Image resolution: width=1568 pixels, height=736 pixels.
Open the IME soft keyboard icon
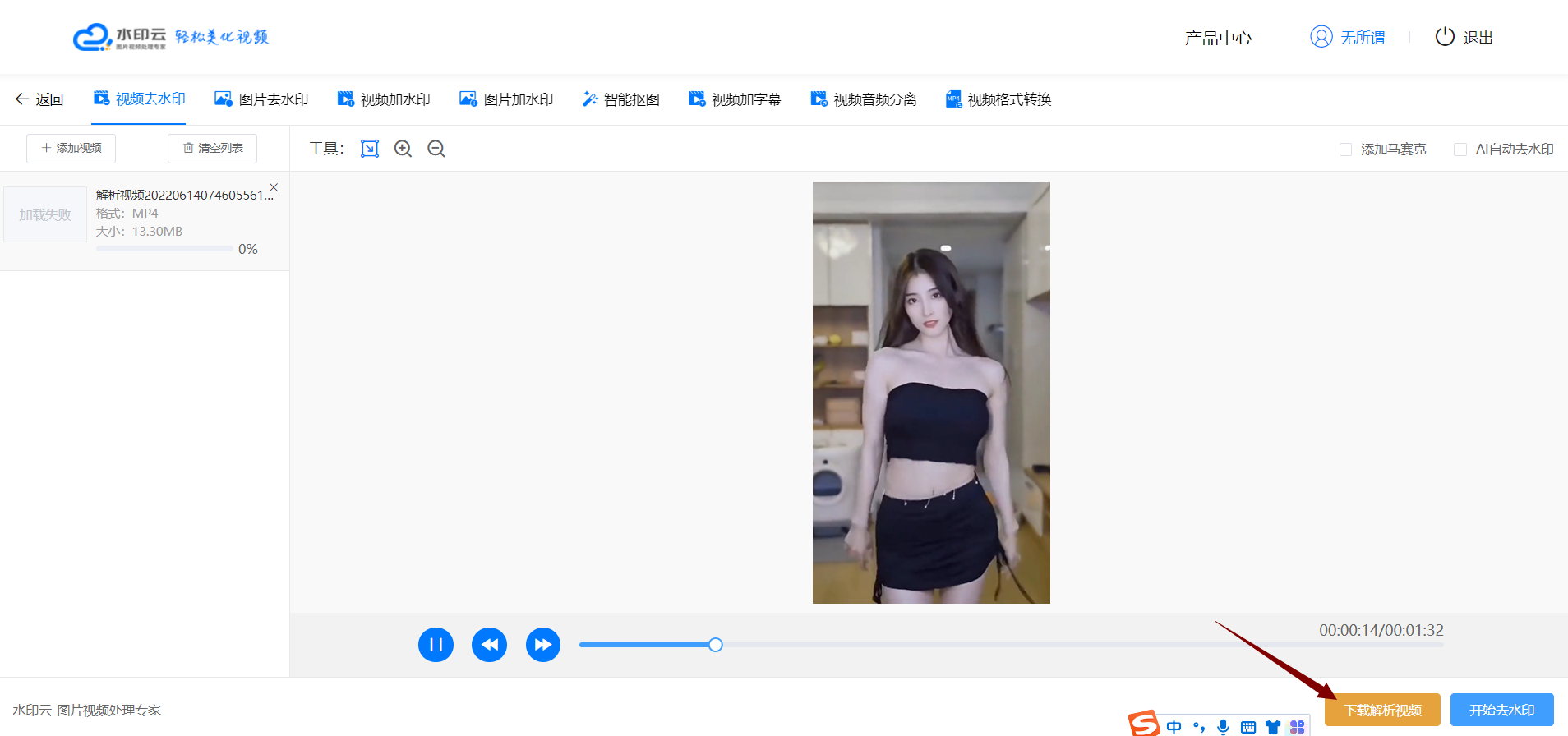point(1248,727)
